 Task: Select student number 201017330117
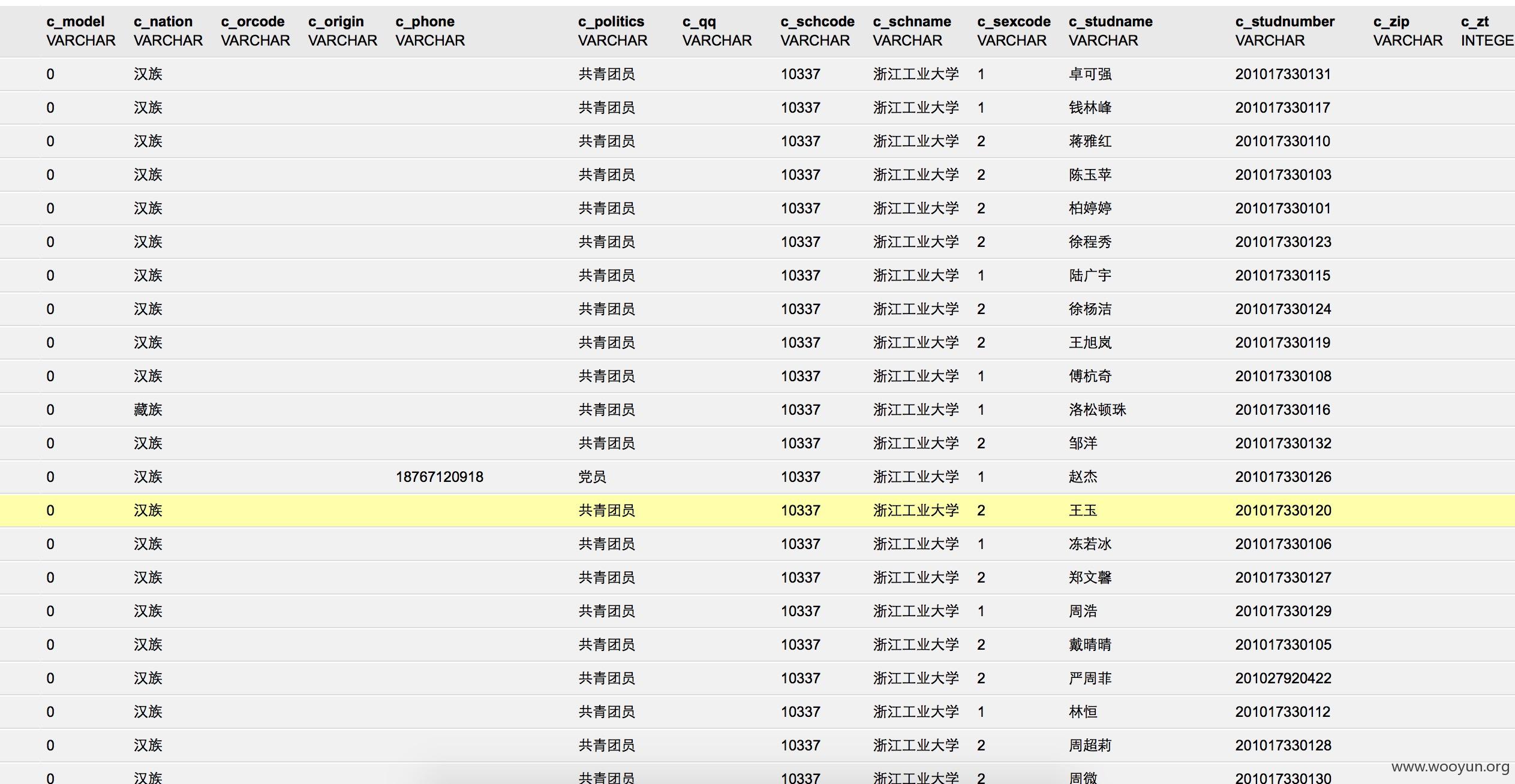pyautogui.click(x=1283, y=108)
